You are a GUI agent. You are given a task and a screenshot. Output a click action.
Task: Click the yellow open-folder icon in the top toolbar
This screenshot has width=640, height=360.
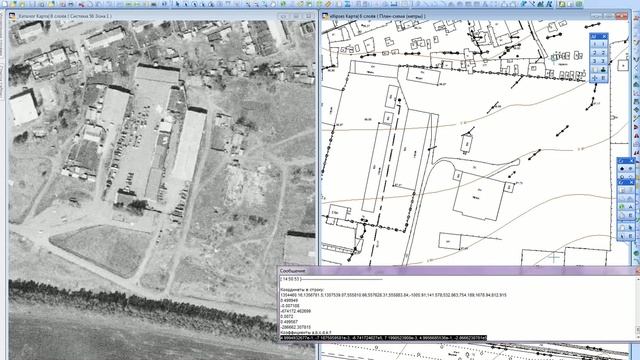tap(13, 4)
